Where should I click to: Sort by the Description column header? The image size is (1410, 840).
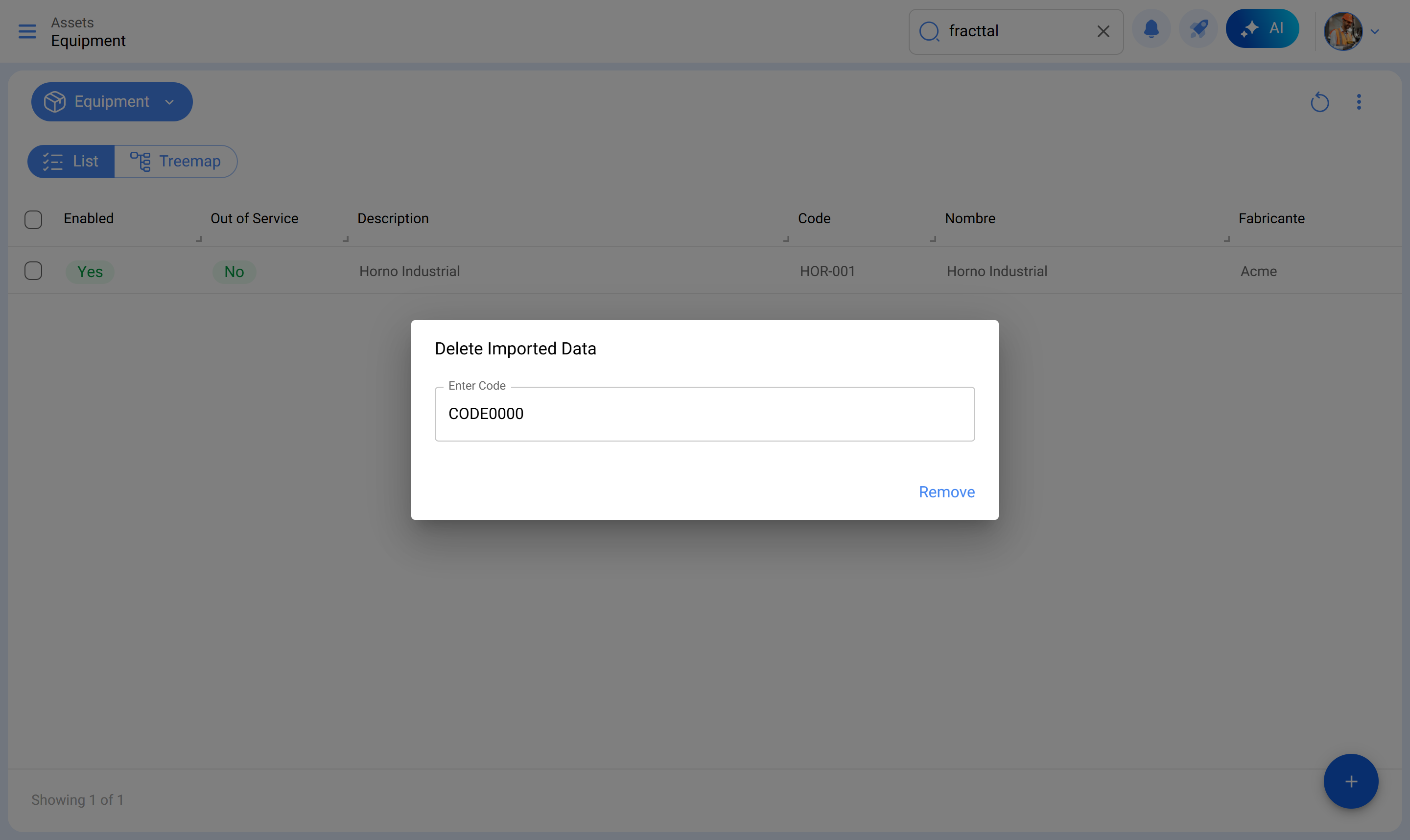393,218
